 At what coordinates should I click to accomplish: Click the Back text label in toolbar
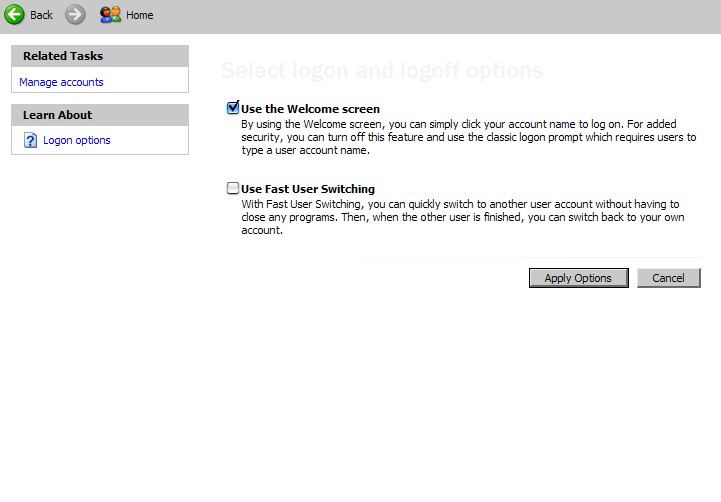pos(42,15)
